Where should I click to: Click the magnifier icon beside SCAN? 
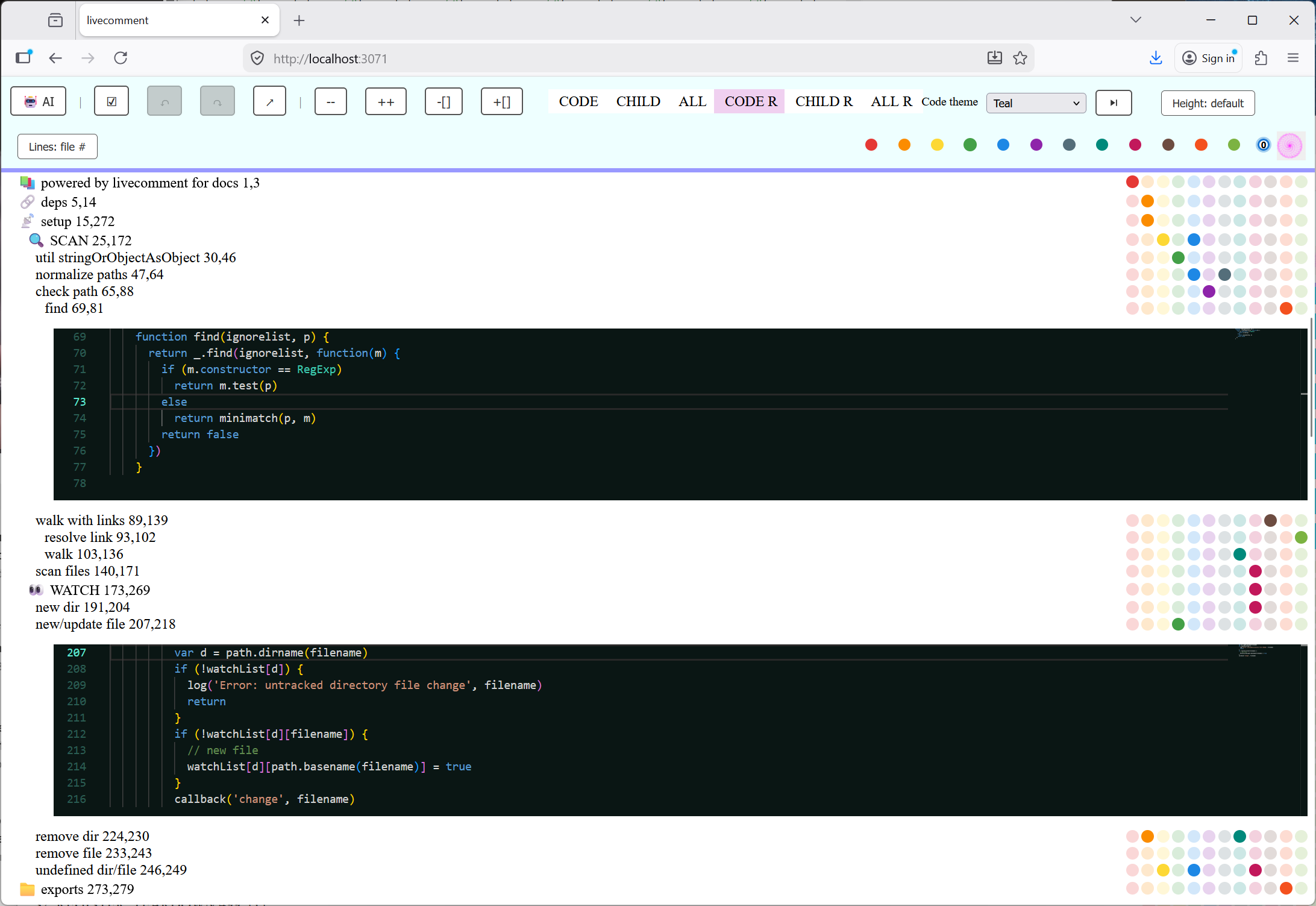click(x=36, y=241)
